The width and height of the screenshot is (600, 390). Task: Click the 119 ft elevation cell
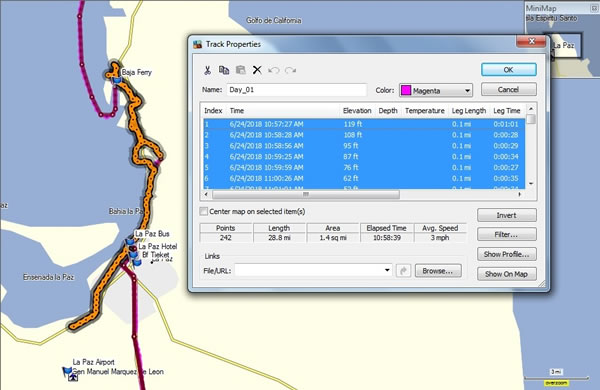tap(352, 124)
